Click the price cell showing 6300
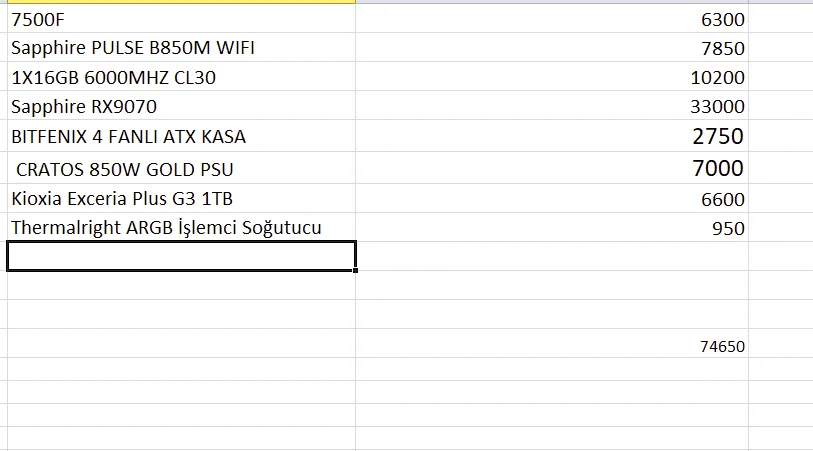The height and width of the screenshot is (451, 813). pyautogui.click(x=552, y=19)
